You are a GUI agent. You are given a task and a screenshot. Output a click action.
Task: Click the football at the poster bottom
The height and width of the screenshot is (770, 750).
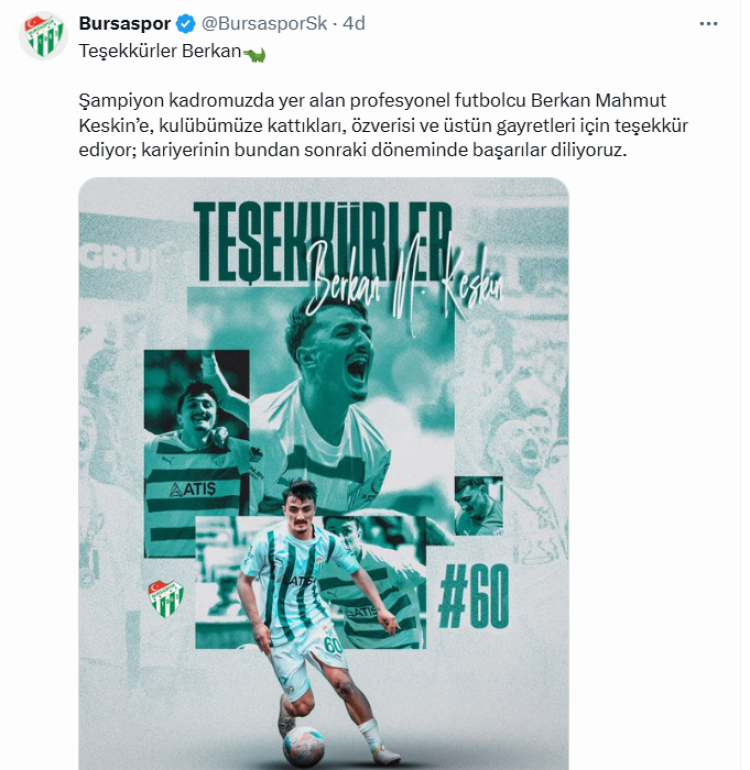click(304, 746)
